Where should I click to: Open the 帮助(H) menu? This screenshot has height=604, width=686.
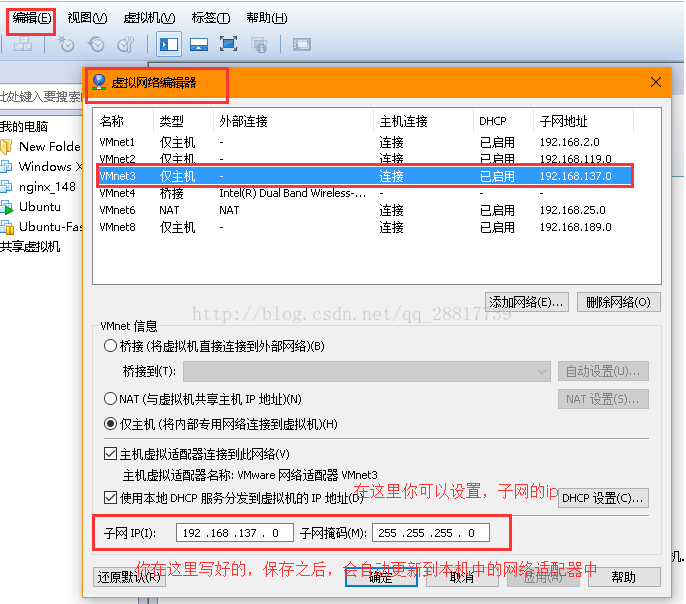pos(266,18)
